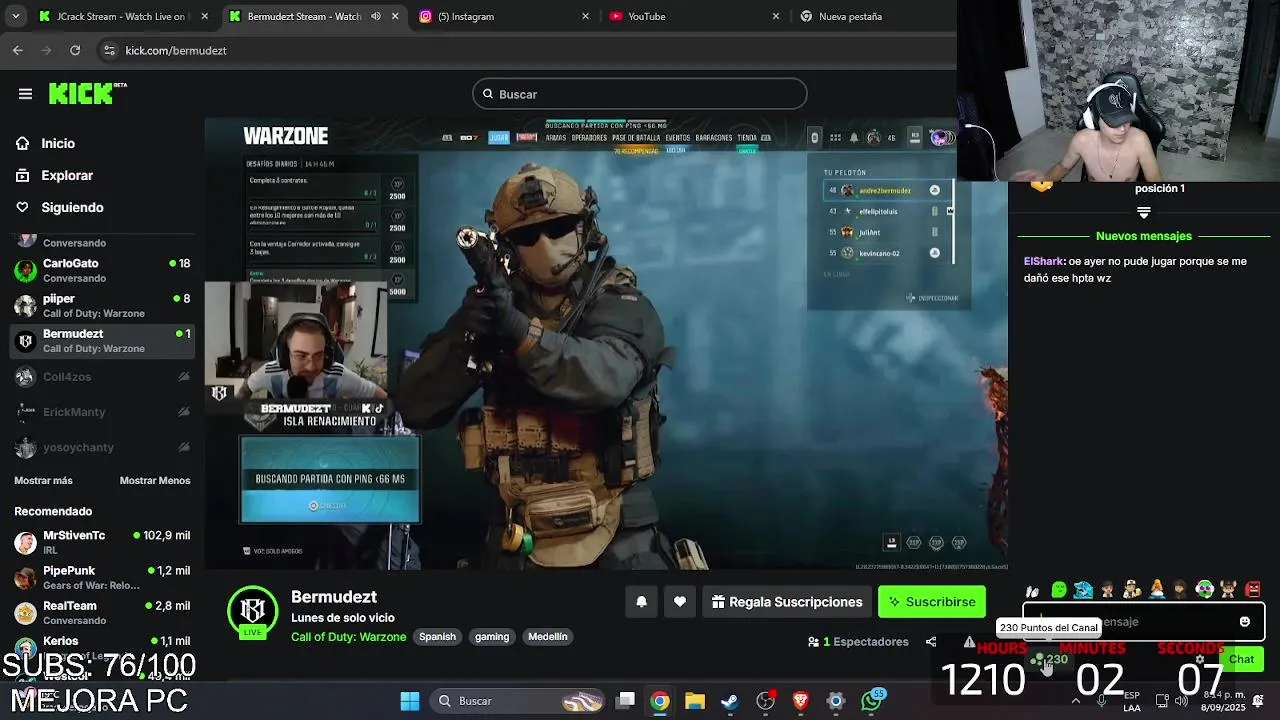1280x720 pixels.
Task: Open Siguiendo in the sidebar
Action: 72,207
